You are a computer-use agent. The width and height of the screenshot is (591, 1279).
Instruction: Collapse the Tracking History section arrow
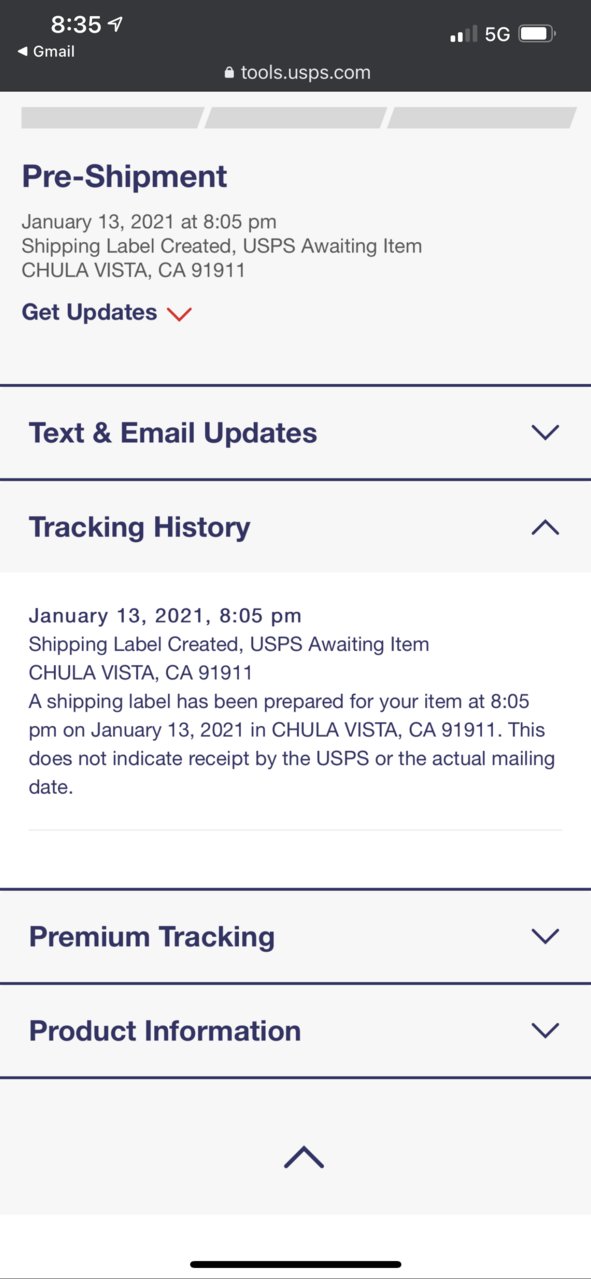[x=545, y=527]
